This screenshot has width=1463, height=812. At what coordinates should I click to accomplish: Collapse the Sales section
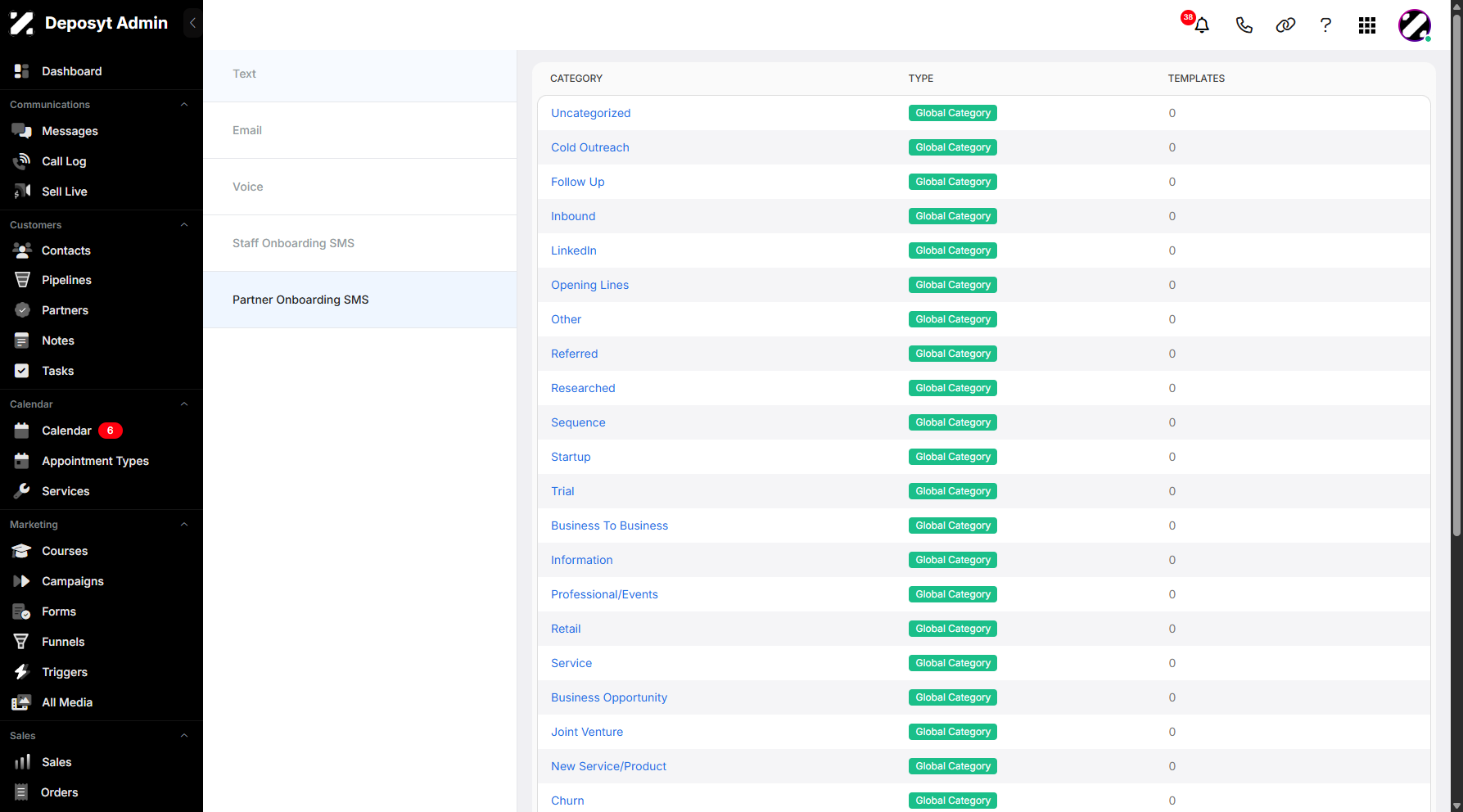point(184,736)
